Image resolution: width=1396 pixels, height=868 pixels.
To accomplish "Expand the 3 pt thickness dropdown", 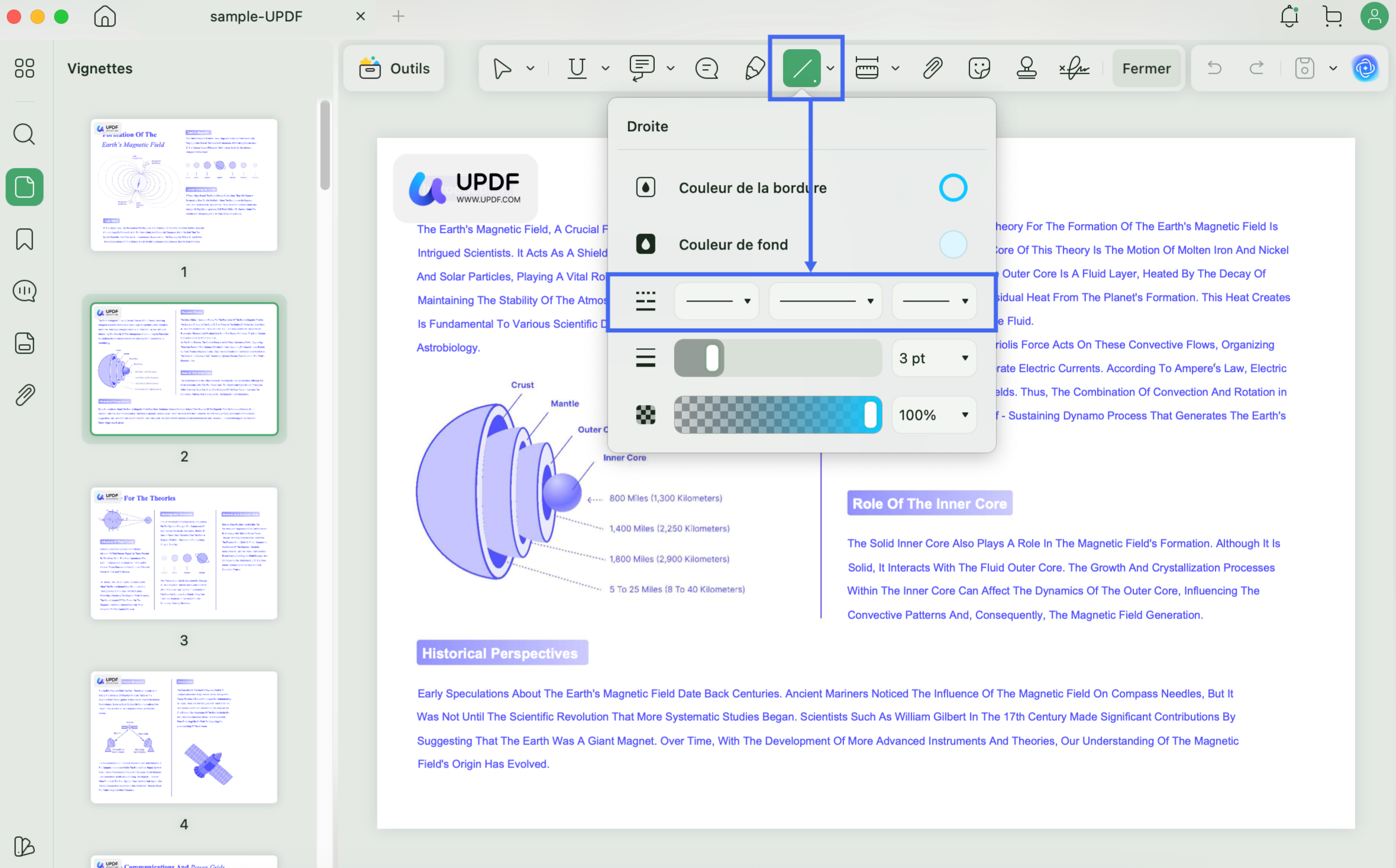I will tap(933, 358).
